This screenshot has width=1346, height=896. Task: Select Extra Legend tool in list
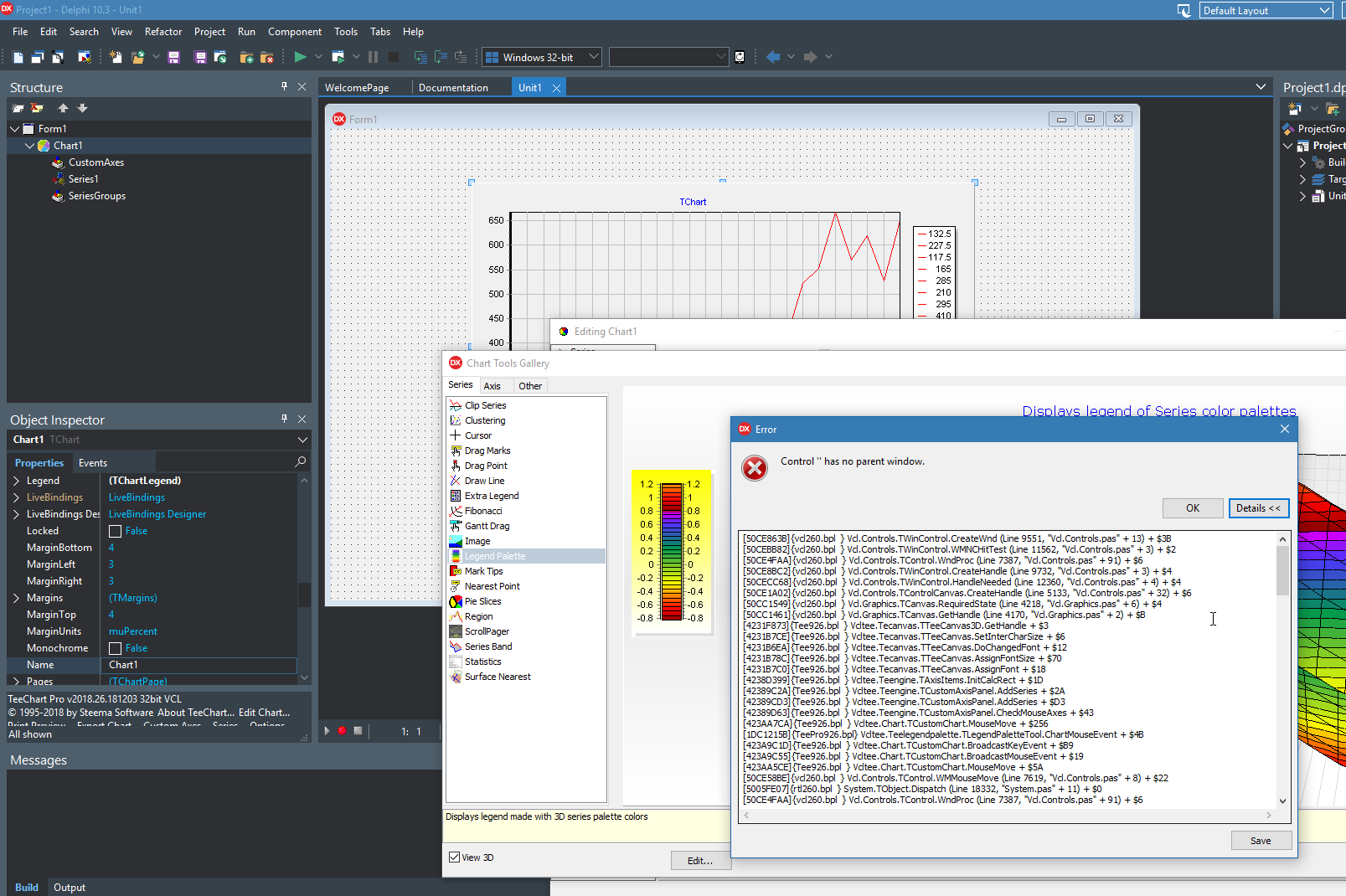click(492, 496)
